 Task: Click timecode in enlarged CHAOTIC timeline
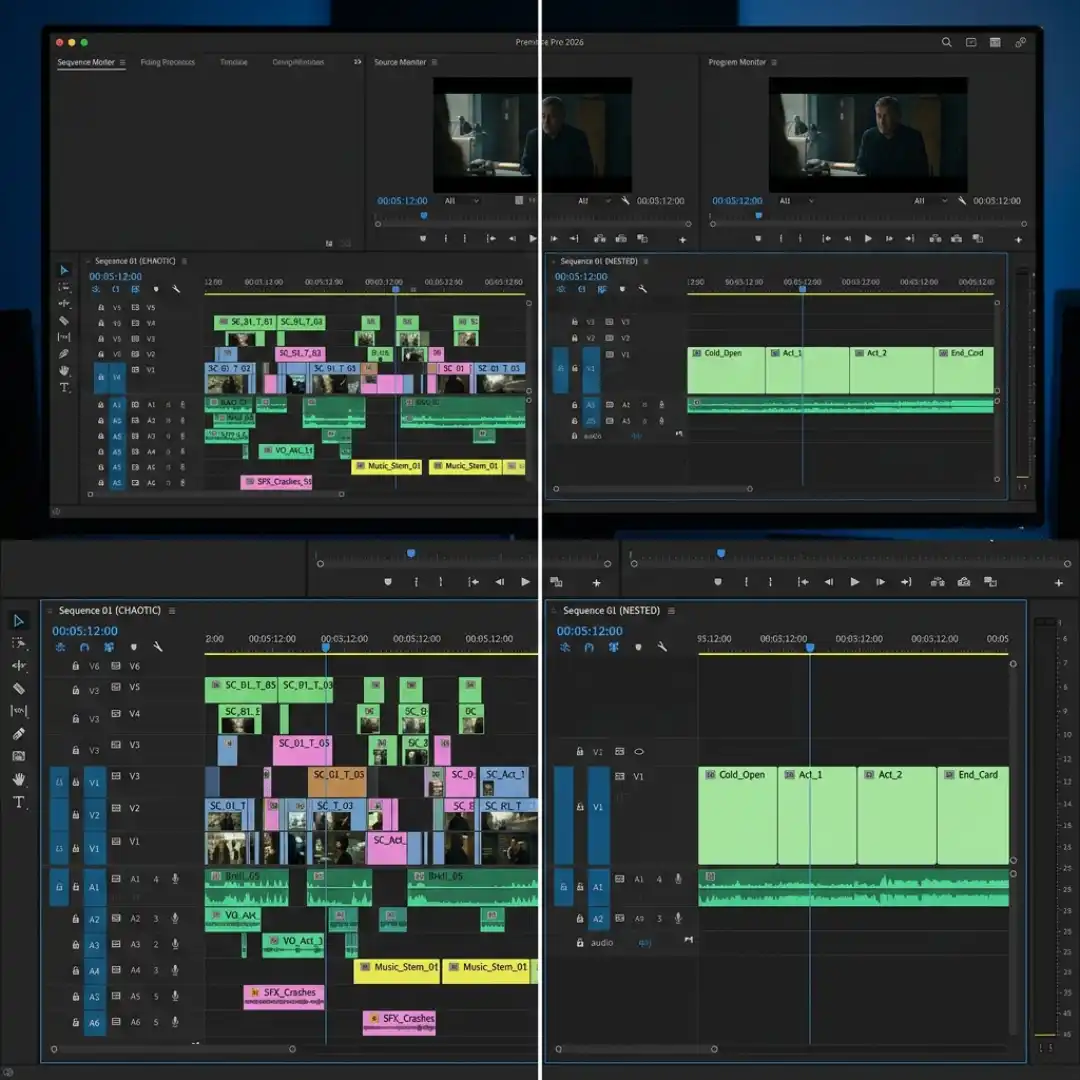tap(85, 631)
